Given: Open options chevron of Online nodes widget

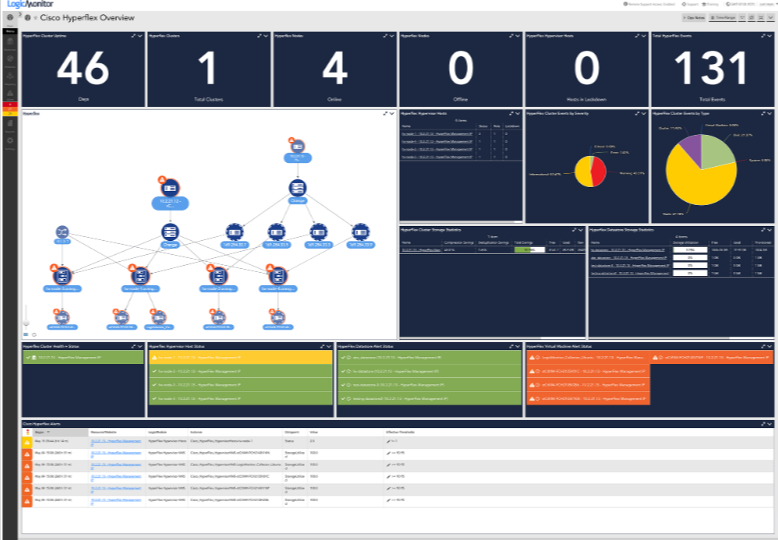Looking at the screenshot, I should [x=392, y=36].
